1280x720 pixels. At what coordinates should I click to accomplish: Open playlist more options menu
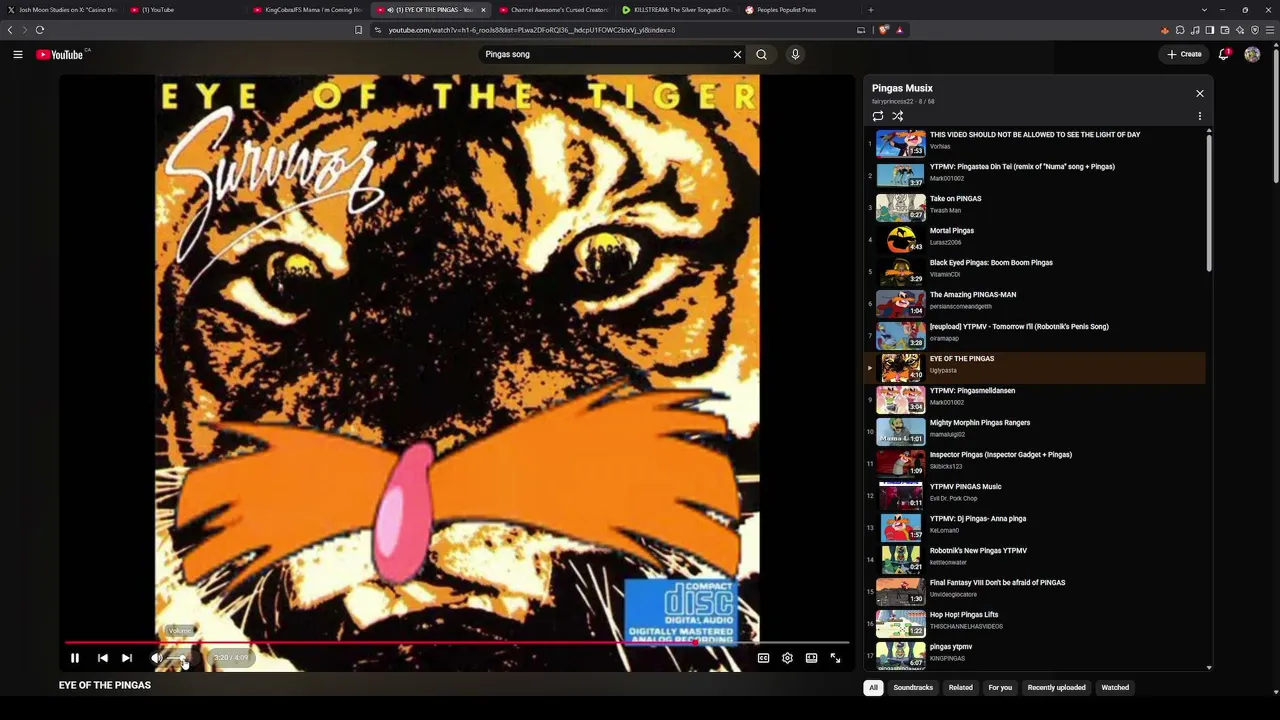tap(1200, 116)
